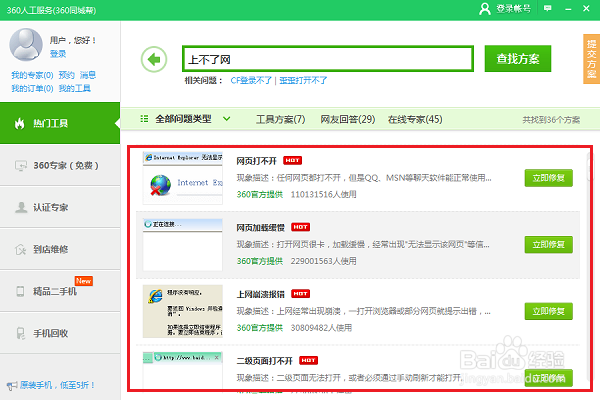The height and width of the screenshot is (400, 600).
Task: Click the text 110131516人使用
Action: pyautogui.click(x=323, y=194)
